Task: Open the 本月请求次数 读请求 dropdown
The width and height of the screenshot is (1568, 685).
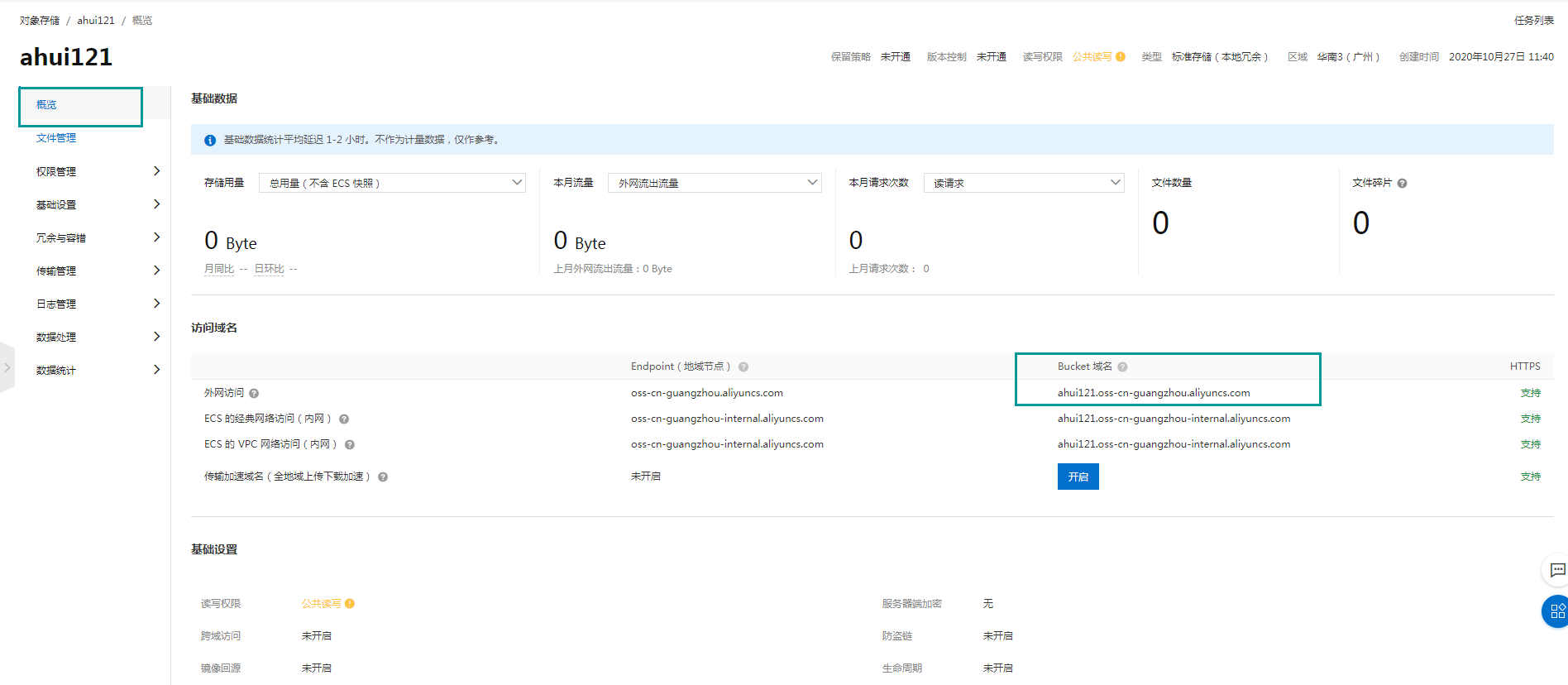Action: click(1024, 183)
